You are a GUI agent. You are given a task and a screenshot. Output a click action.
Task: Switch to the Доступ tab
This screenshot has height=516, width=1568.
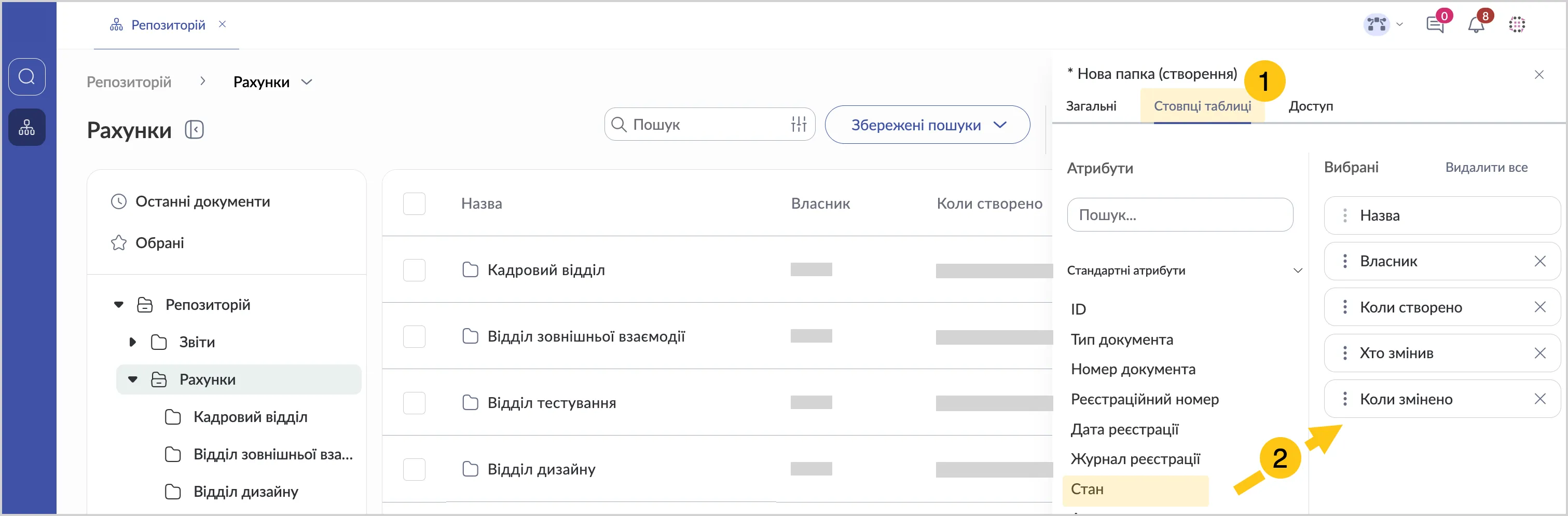point(1311,106)
